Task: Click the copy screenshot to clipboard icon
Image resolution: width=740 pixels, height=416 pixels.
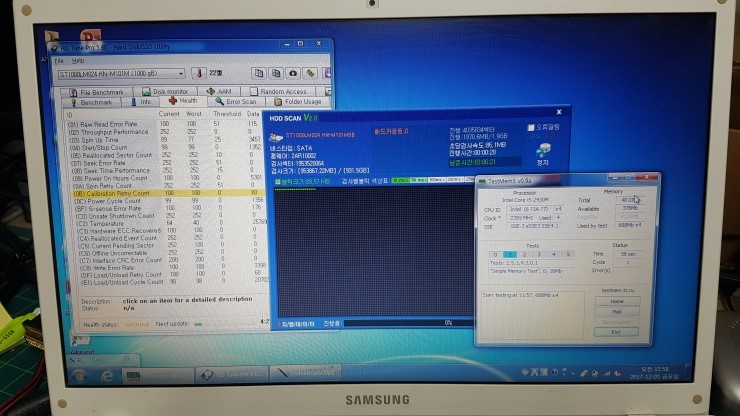Action: (276, 73)
